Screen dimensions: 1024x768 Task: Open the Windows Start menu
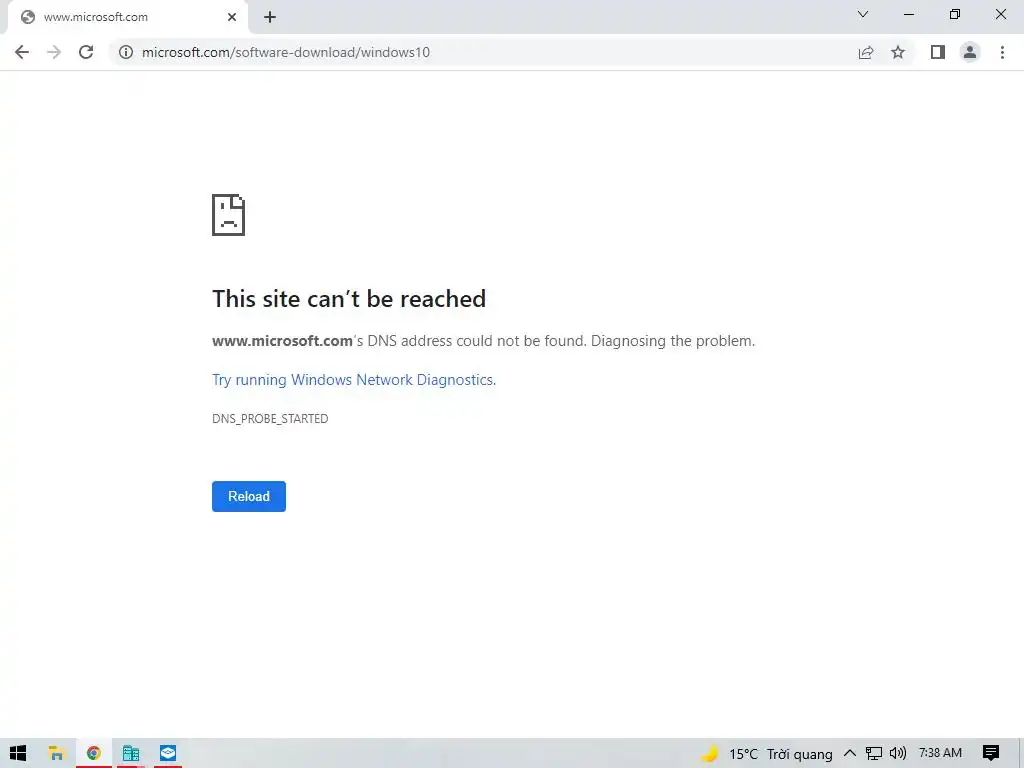[18, 753]
